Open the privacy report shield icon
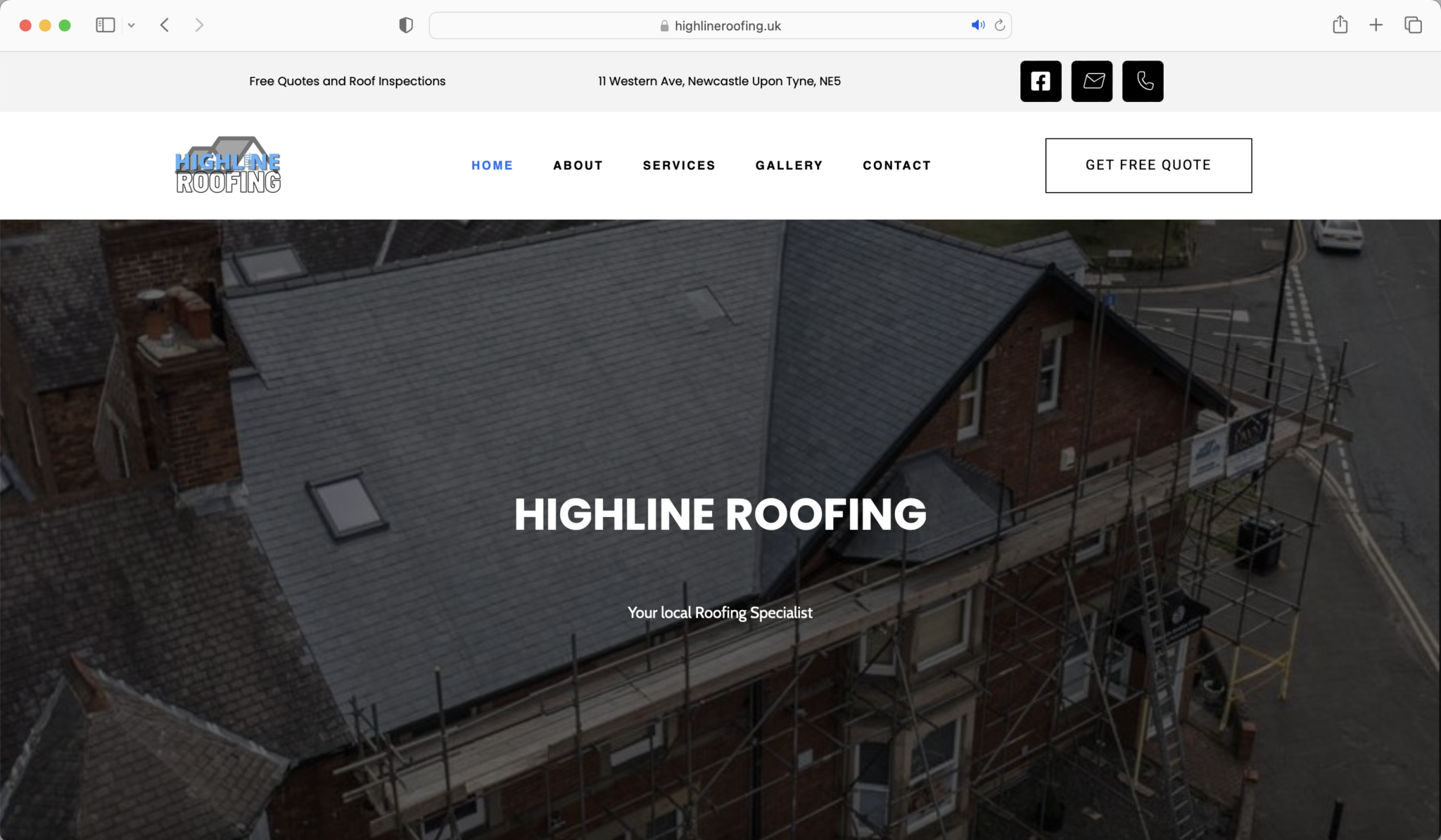This screenshot has width=1441, height=840. tap(406, 25)
